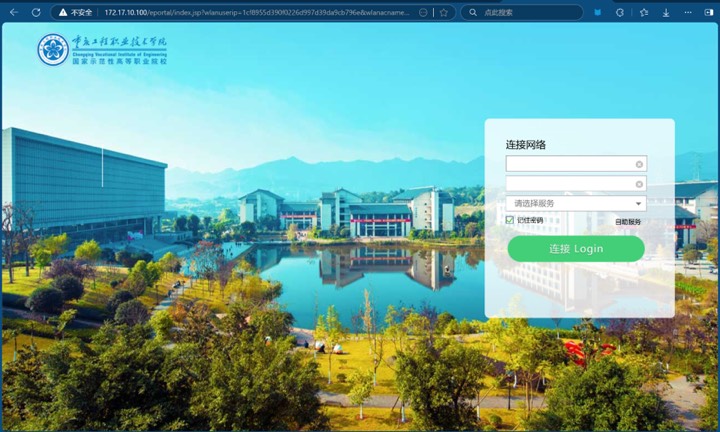Click the username input field
Image resolution: width=720 pixels, height=432 pixels.
(x=568, y=164)
